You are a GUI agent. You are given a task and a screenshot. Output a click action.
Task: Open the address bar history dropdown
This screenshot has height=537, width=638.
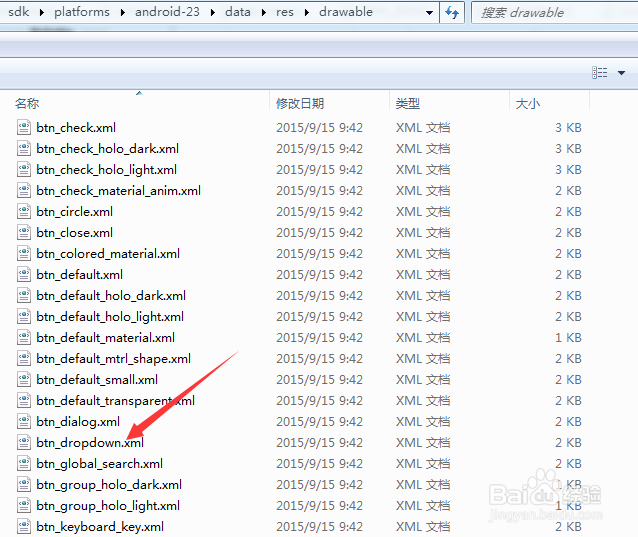coord(429,13)
